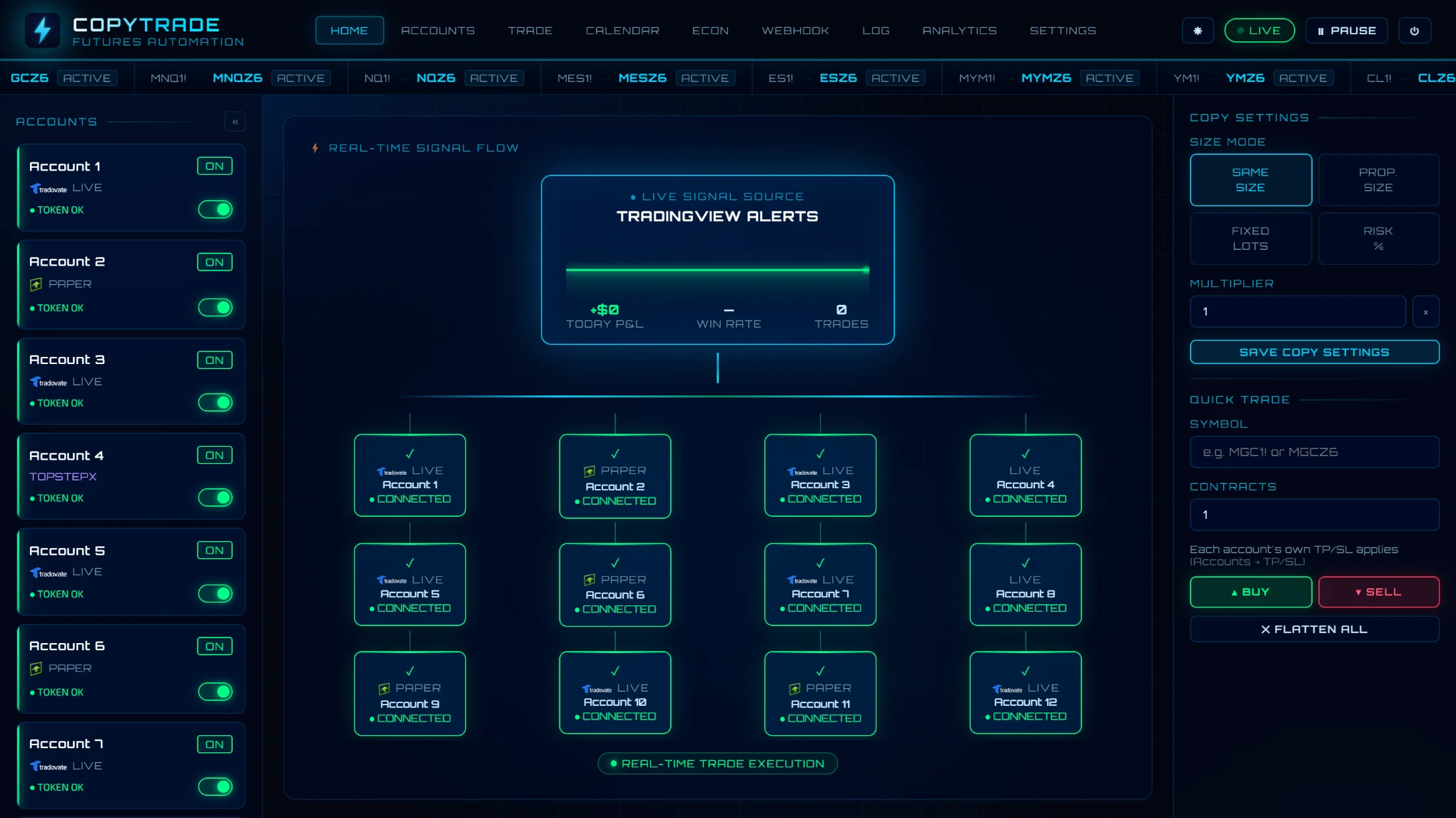Click the checkmark on Account 4 flow node

1026,454
